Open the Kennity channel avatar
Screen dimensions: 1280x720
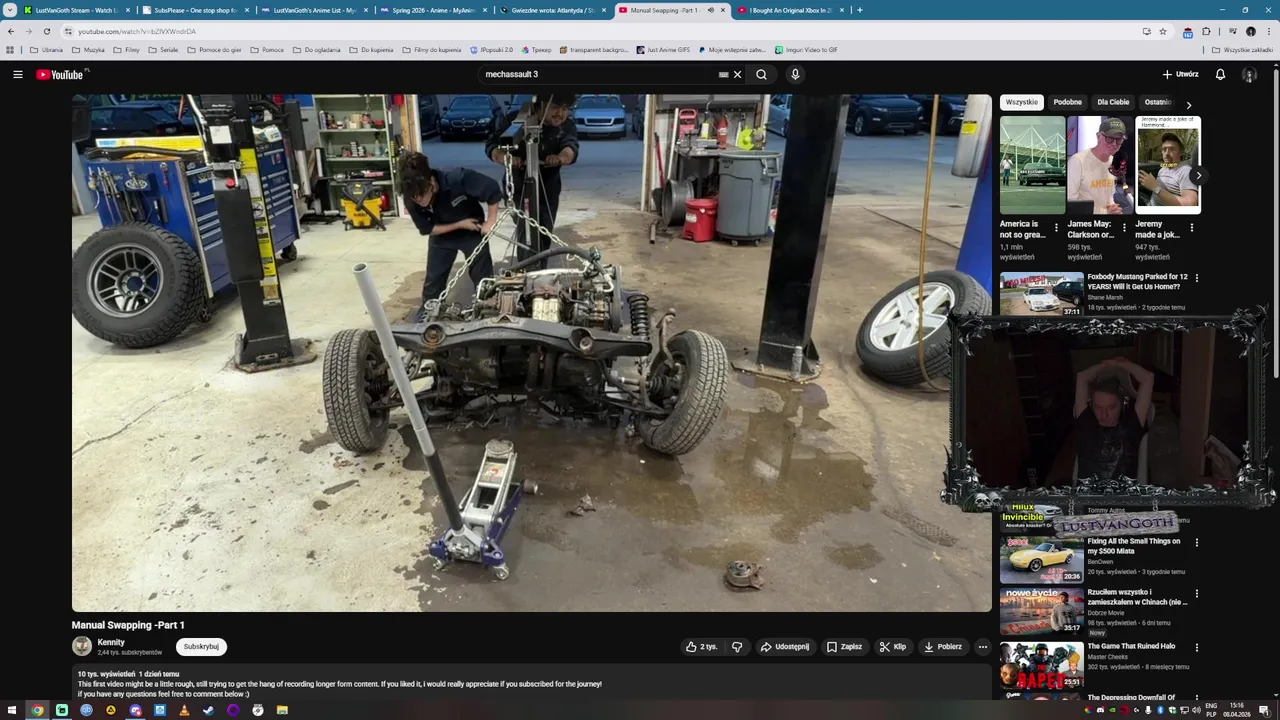coord(82,647)
